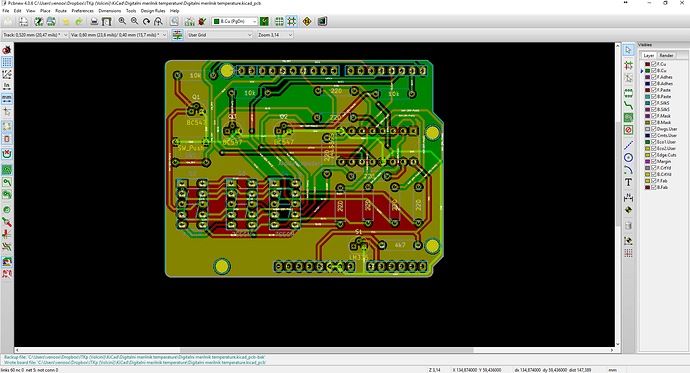Click the Zoom In magnifier icon

click(122, 21)
